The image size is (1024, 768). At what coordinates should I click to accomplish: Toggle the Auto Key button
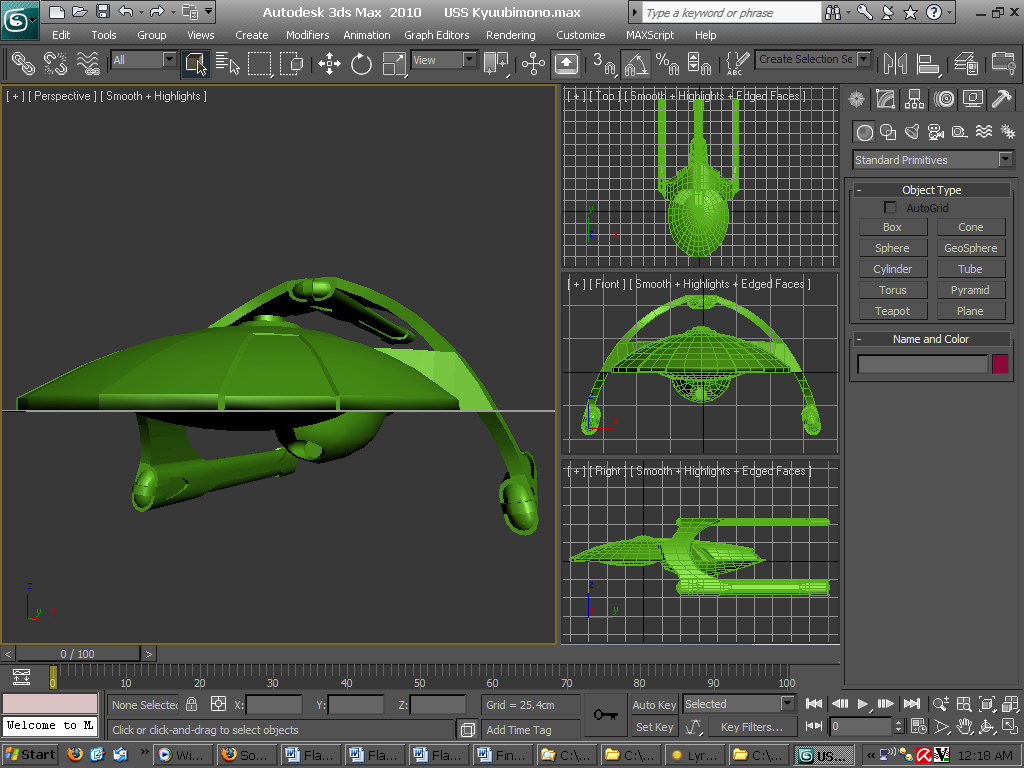[x=654, y=705]
